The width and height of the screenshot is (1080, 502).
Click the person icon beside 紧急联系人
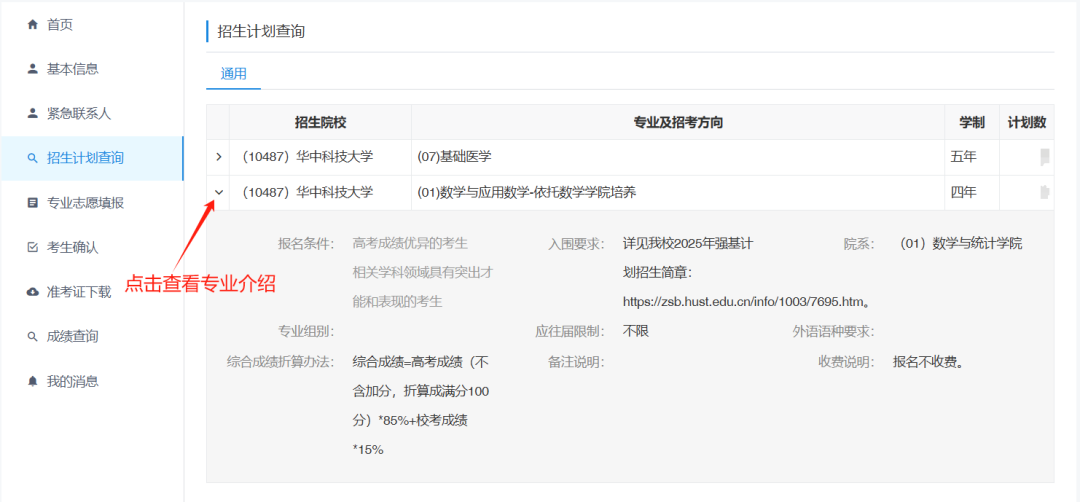32,113
